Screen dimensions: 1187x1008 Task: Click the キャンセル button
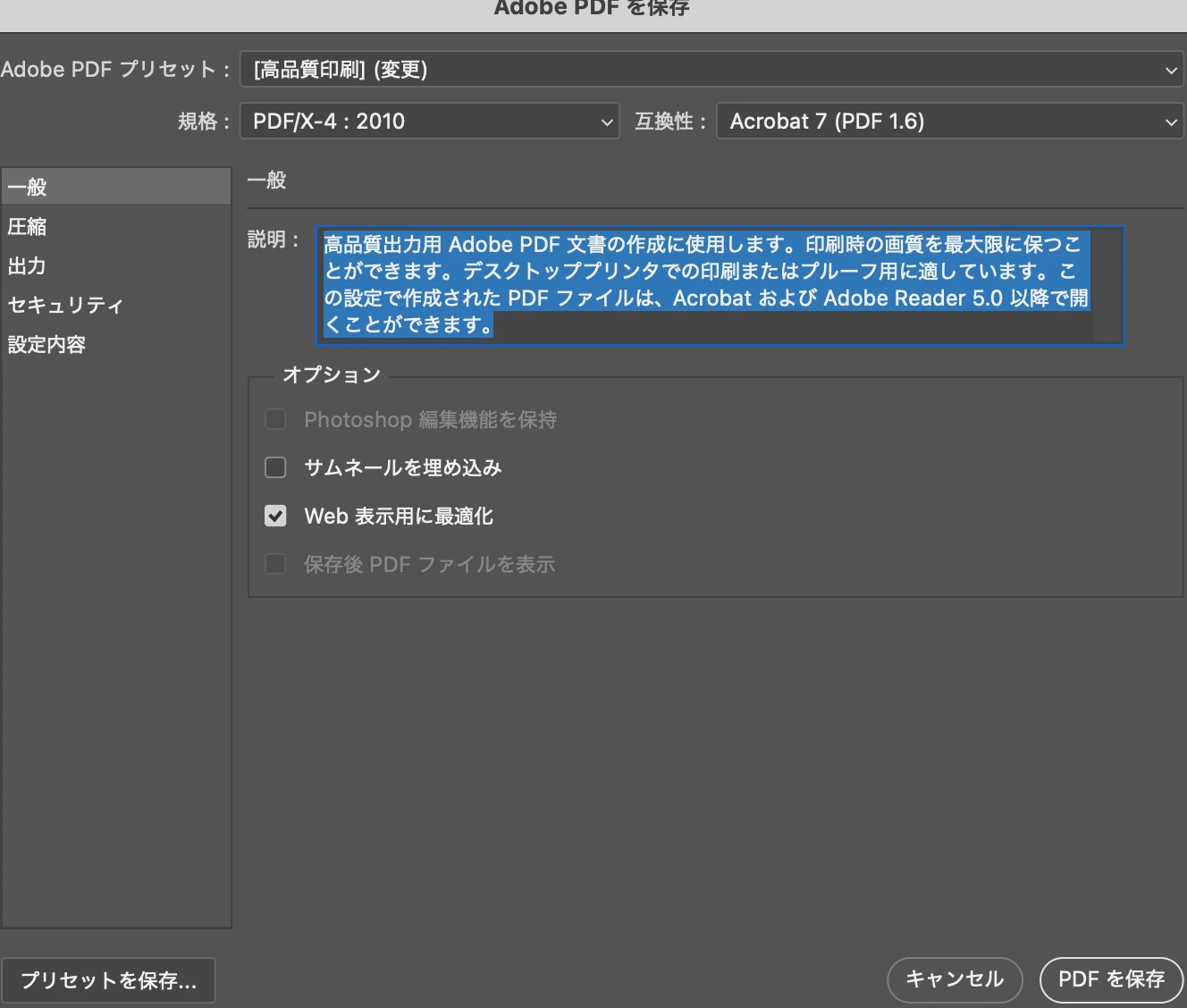[955, 979]
